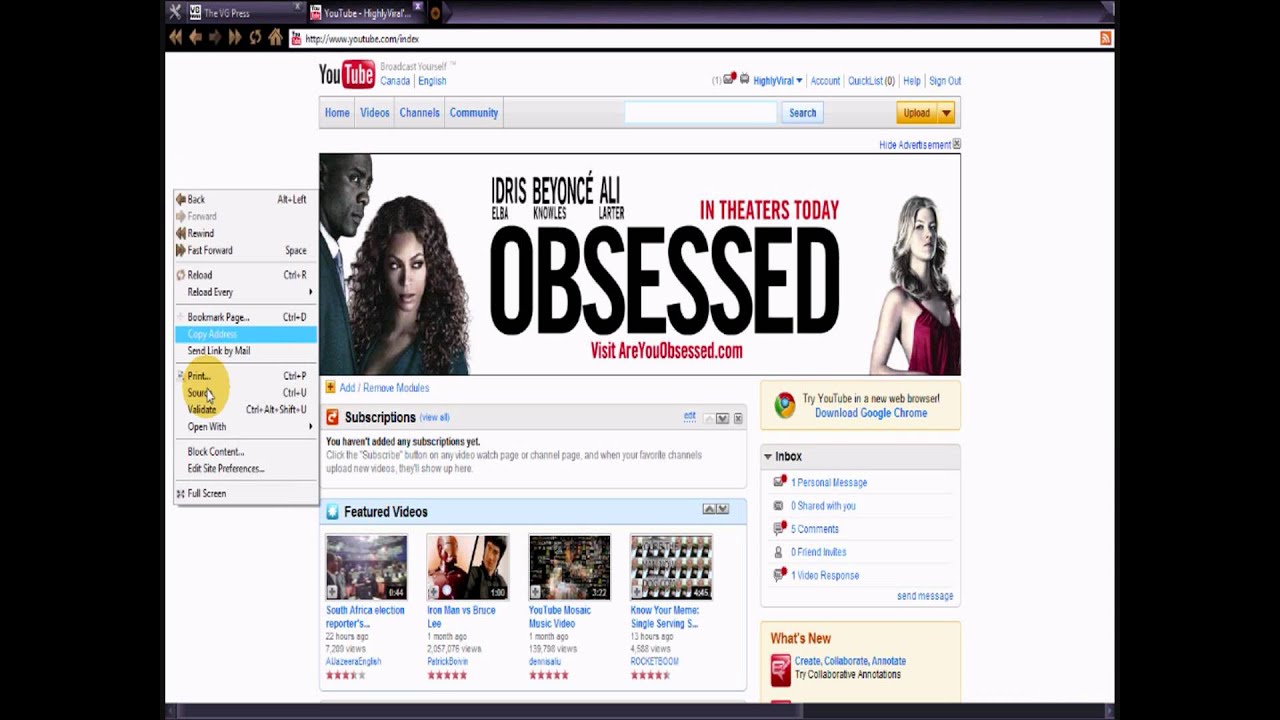Open the browser tools wrench menu
The height and width of the screenshot is (720, 1280).
pos(175,12)
